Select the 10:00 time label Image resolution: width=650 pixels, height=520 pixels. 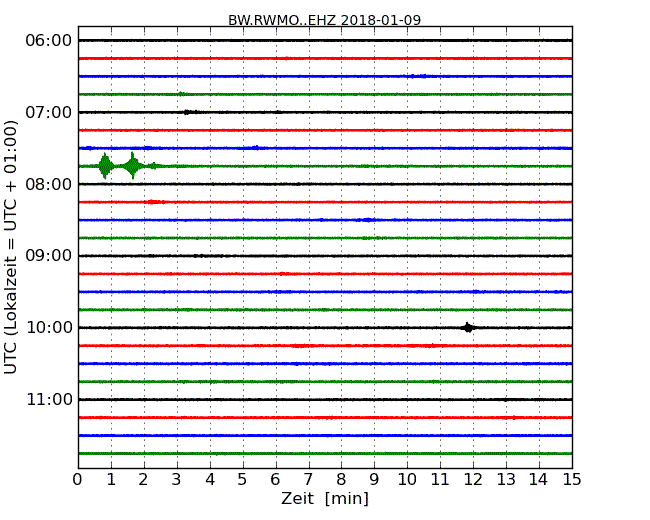click(49, 328)
